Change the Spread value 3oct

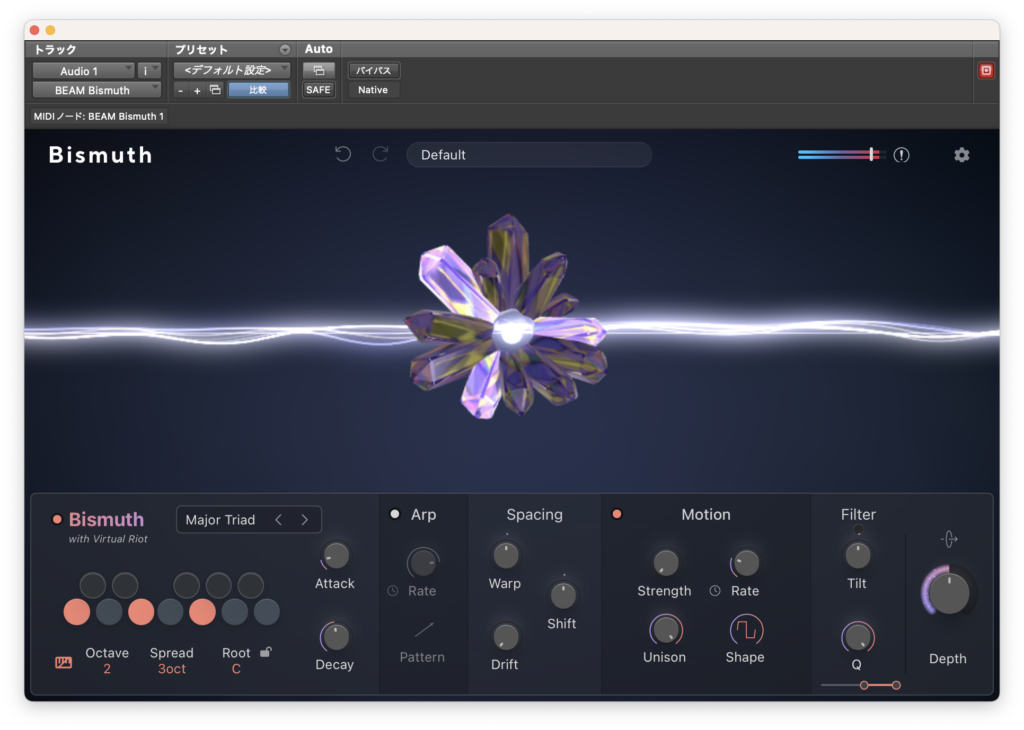click(172, 669)
